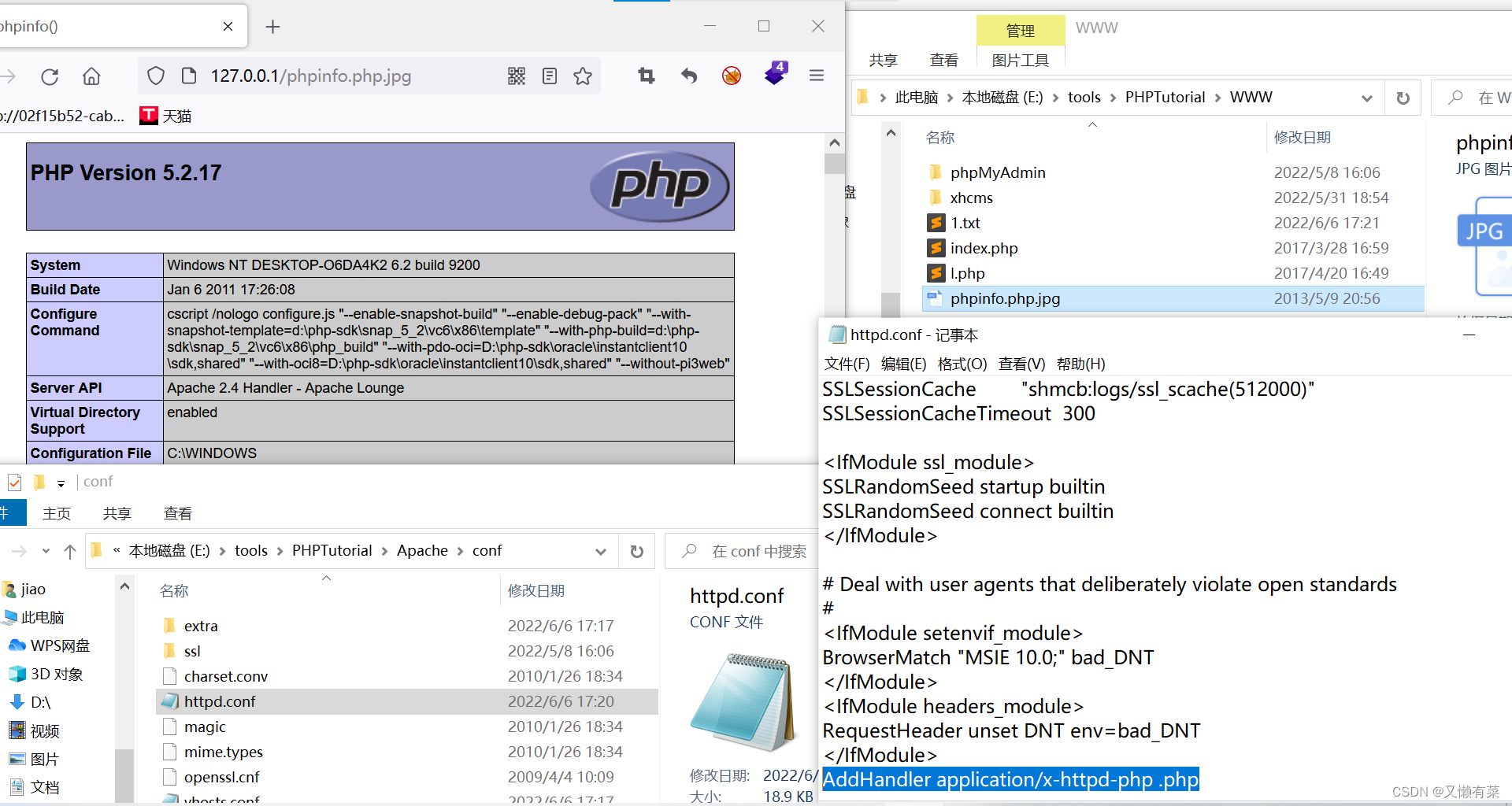
Task: Click the screenshot crop toolbar icon
Action: pyautogui.click(x=647, y=76)
